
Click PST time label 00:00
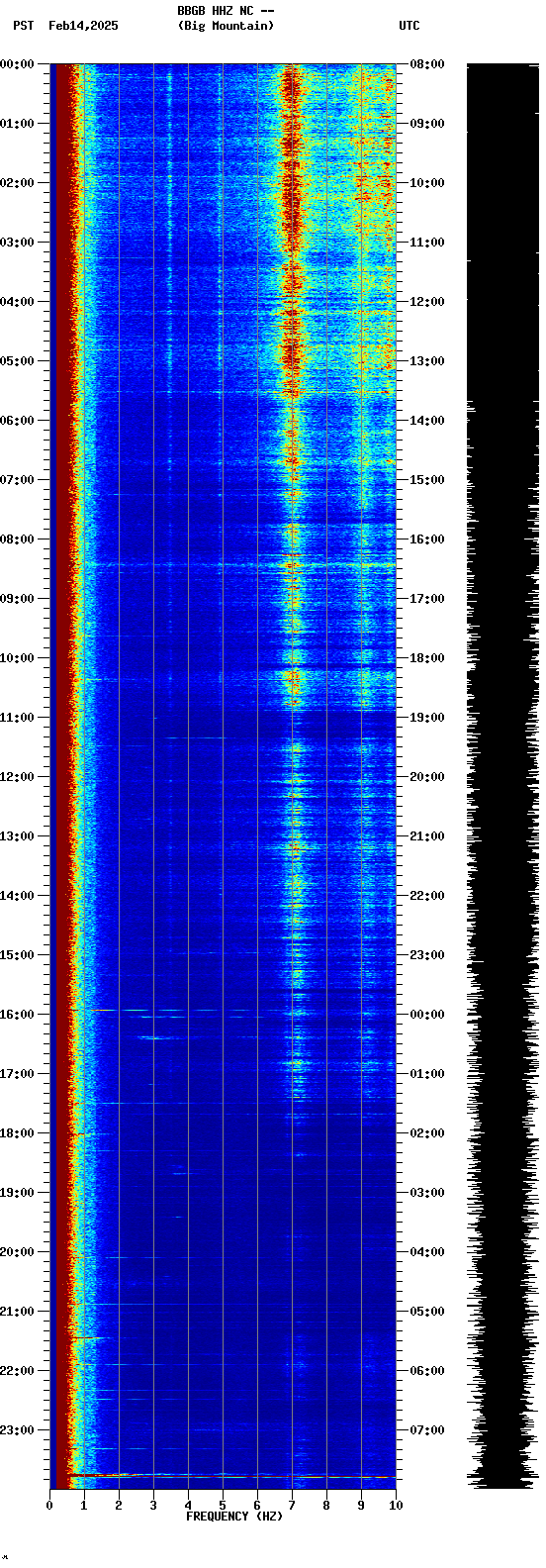(x=18, y=64)
